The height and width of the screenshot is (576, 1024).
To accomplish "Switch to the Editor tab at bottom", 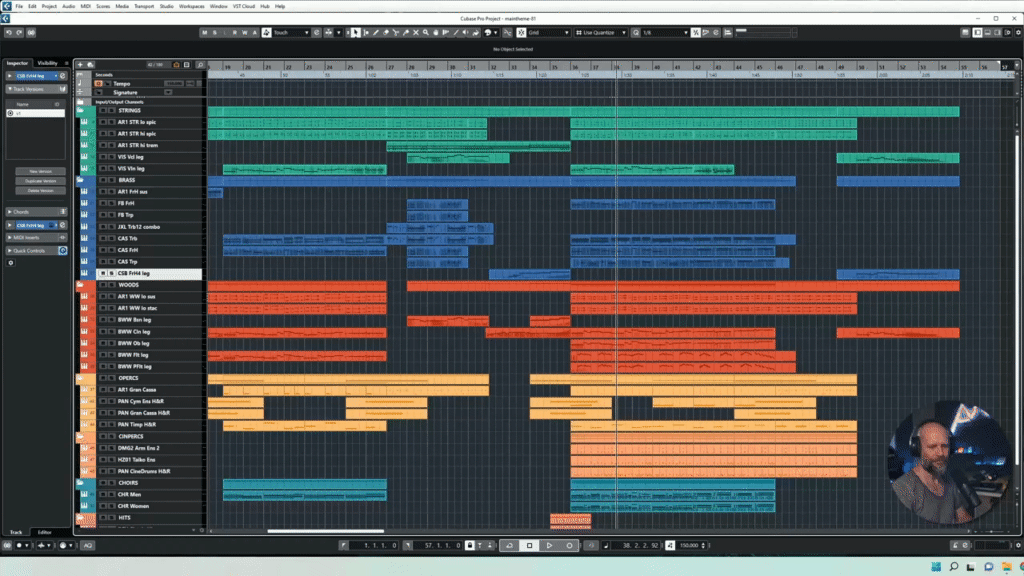I will pyautogui.click(x=44, y=532).
